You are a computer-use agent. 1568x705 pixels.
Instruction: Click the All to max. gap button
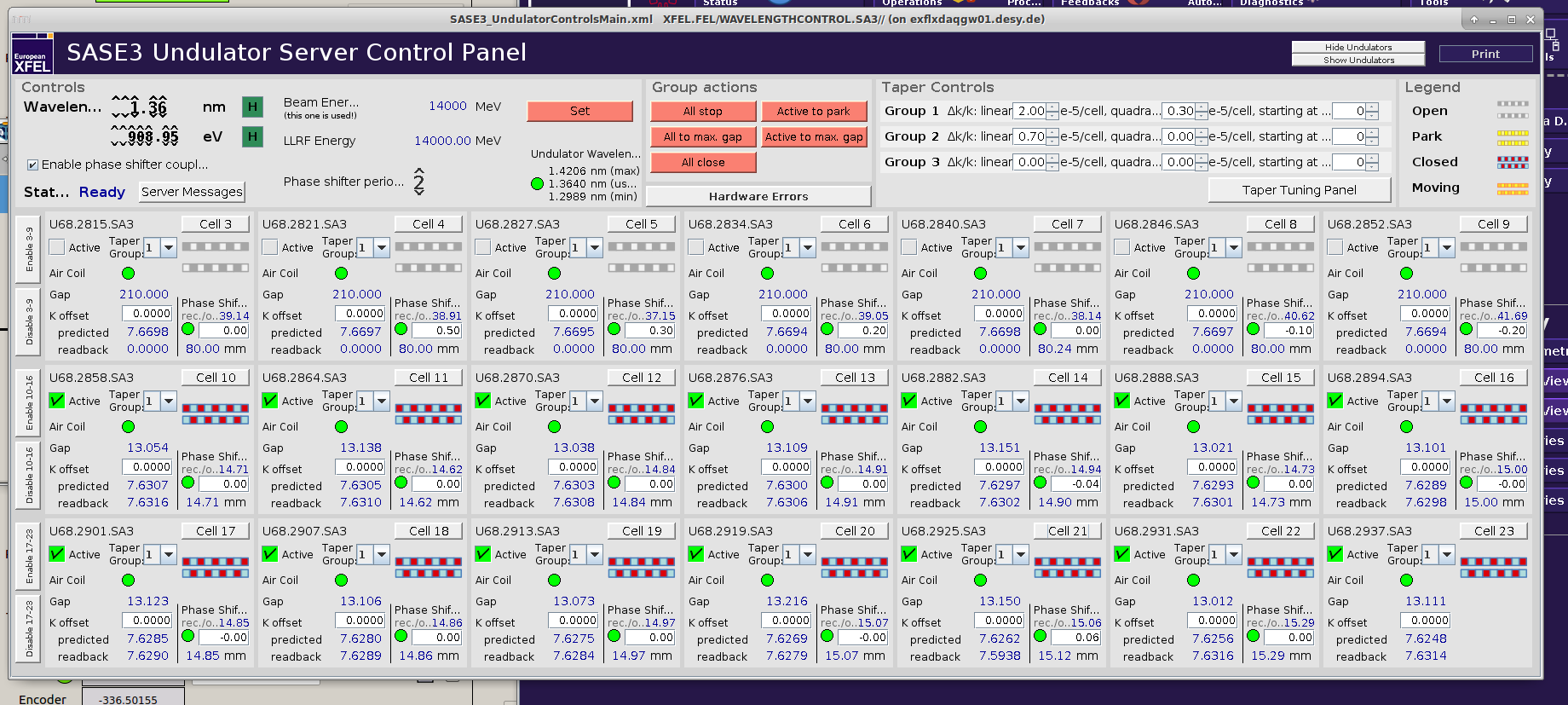click(703, 137)
